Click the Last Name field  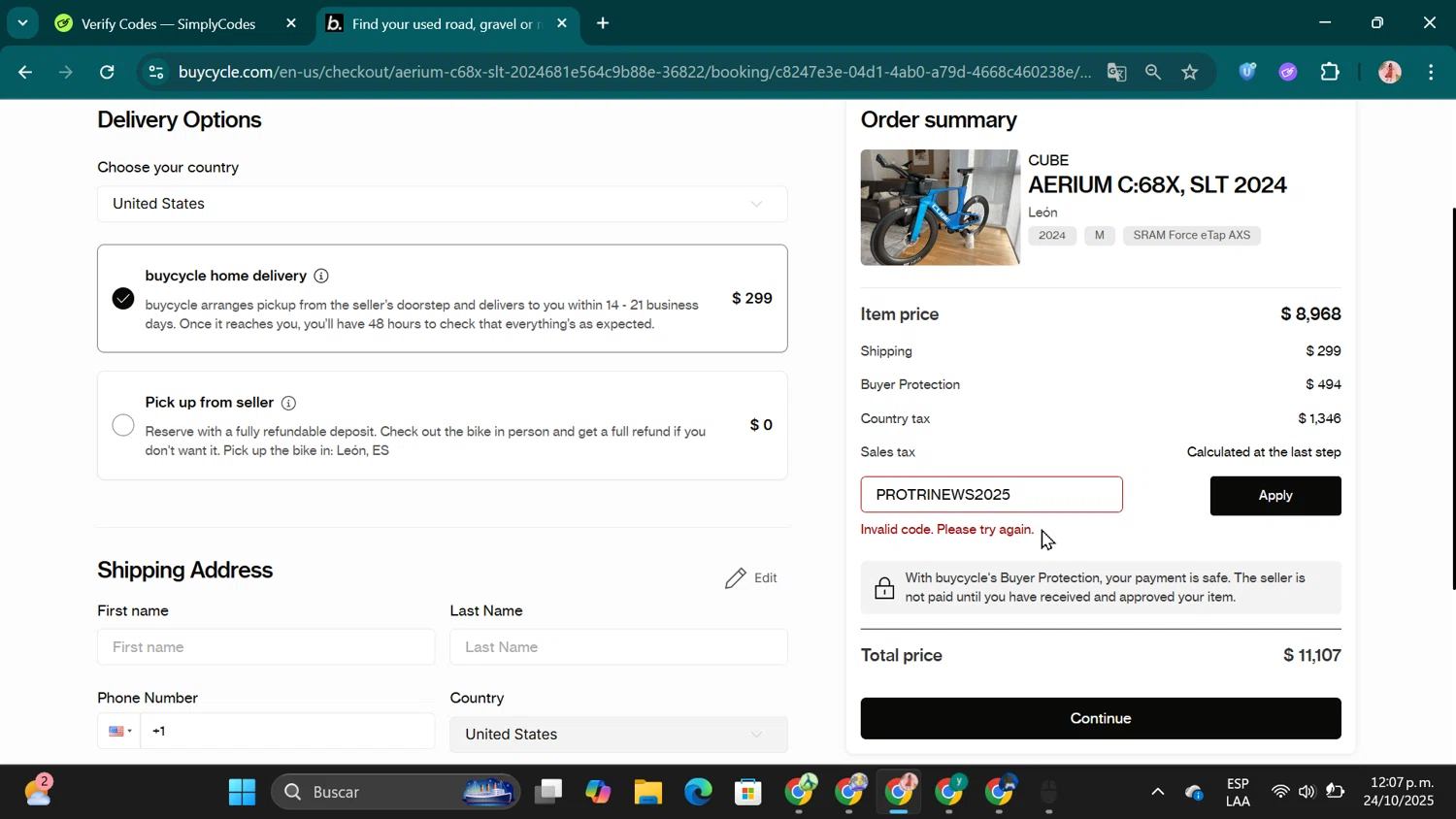pos(618,647)
